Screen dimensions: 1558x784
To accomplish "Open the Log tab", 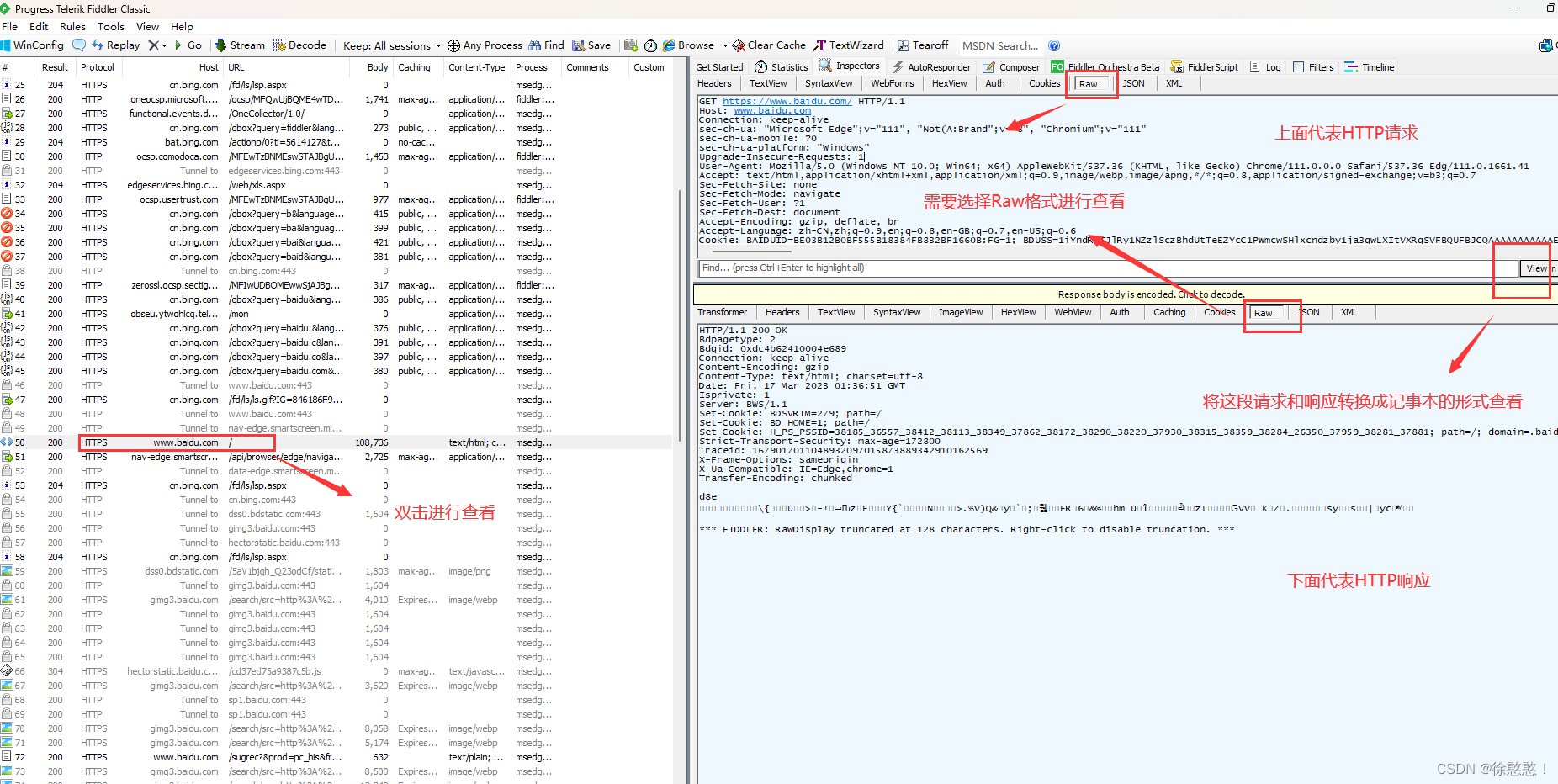I will pos(1265,67).
